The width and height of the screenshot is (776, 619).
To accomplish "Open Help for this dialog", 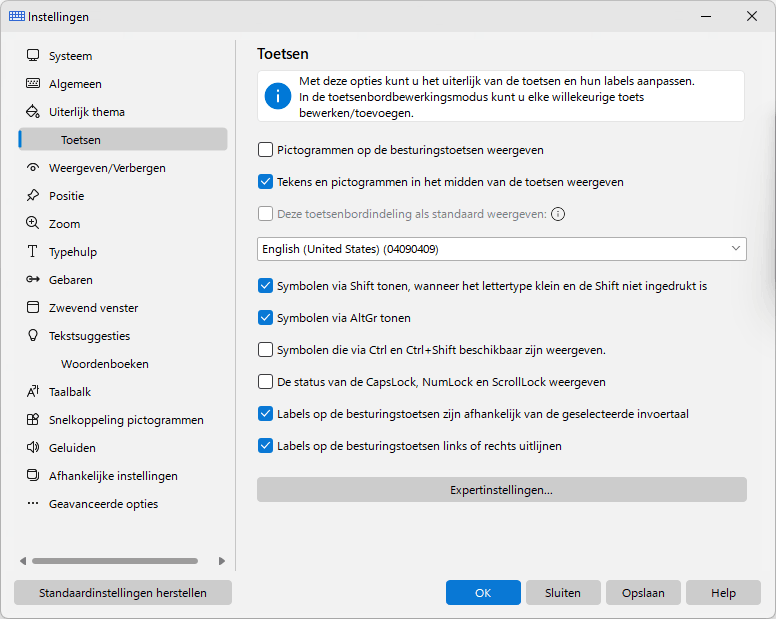I will 723,593.
